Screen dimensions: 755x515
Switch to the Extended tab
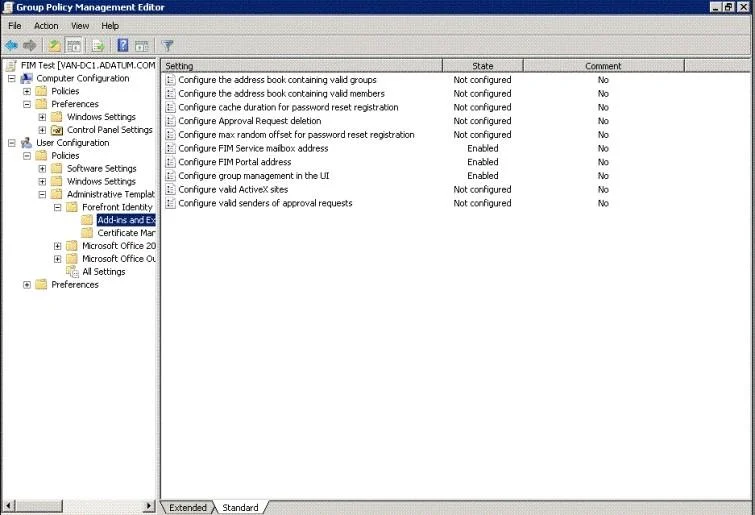[x=188, y=507]
